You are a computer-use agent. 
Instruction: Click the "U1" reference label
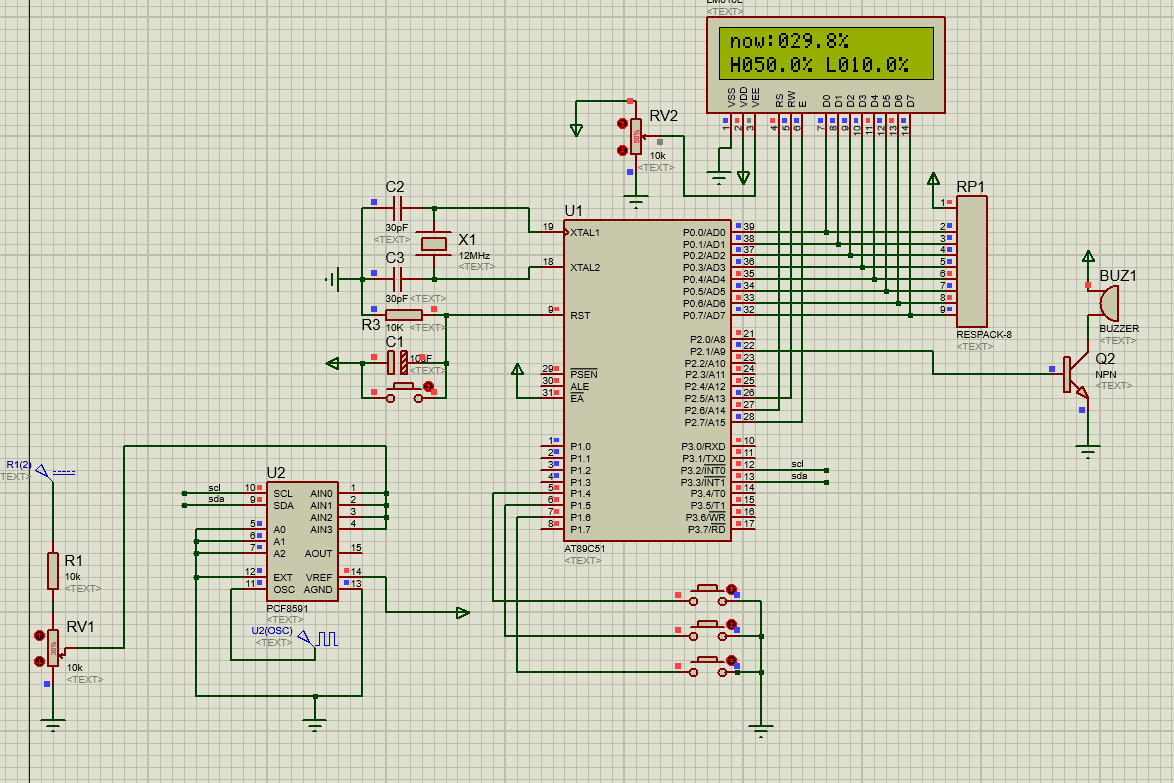click(x=574, y=211)
